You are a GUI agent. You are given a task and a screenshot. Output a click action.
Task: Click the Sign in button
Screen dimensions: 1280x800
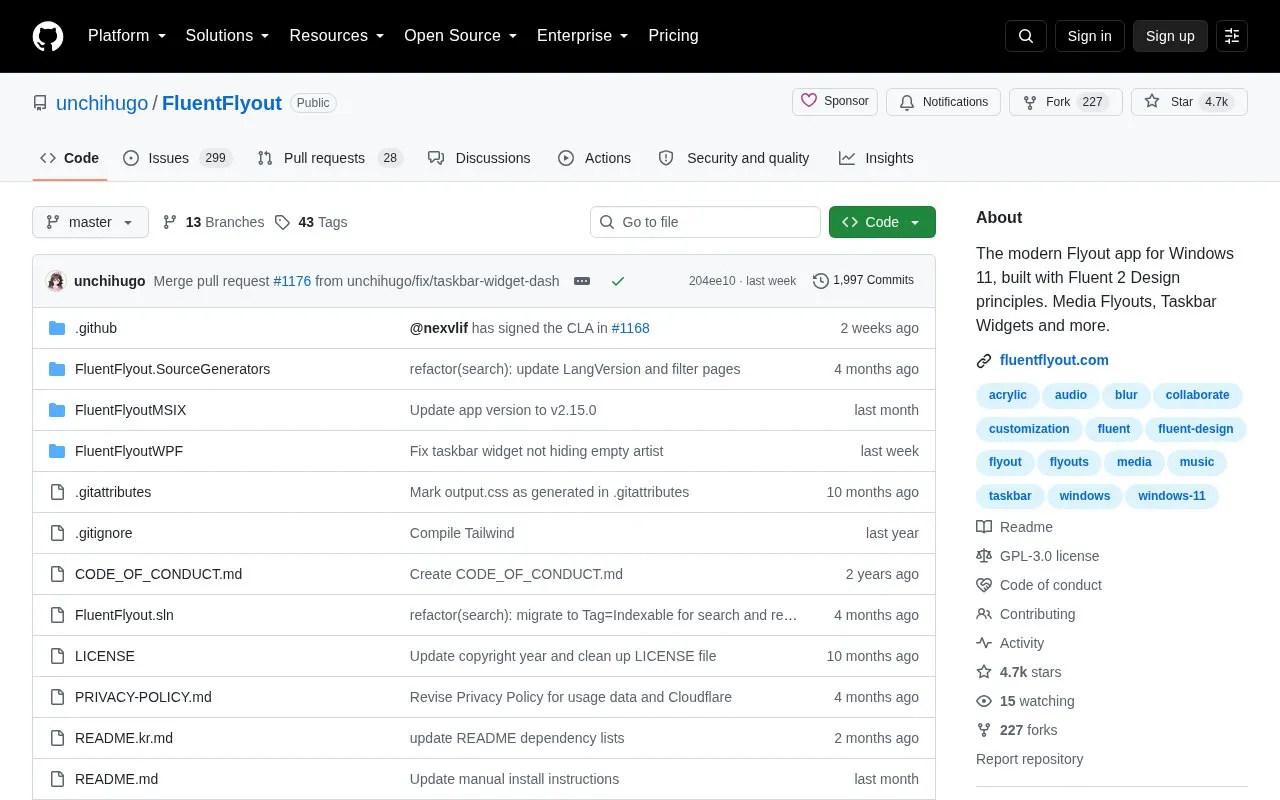point(1090,36)
